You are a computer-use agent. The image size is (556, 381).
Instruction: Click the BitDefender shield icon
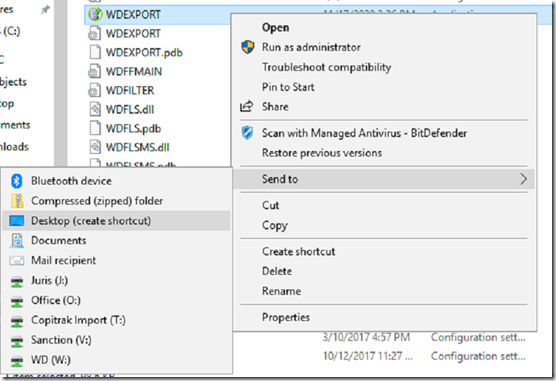(x=247, y=133)
